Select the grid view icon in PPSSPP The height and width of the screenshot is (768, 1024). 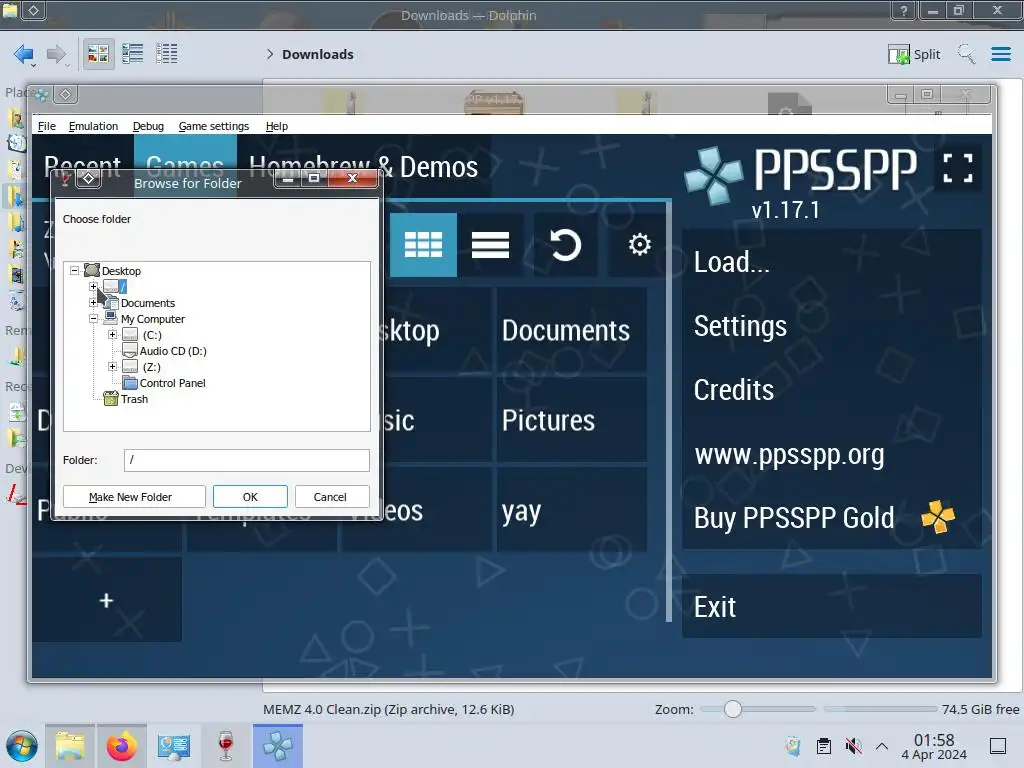[423, 245]
